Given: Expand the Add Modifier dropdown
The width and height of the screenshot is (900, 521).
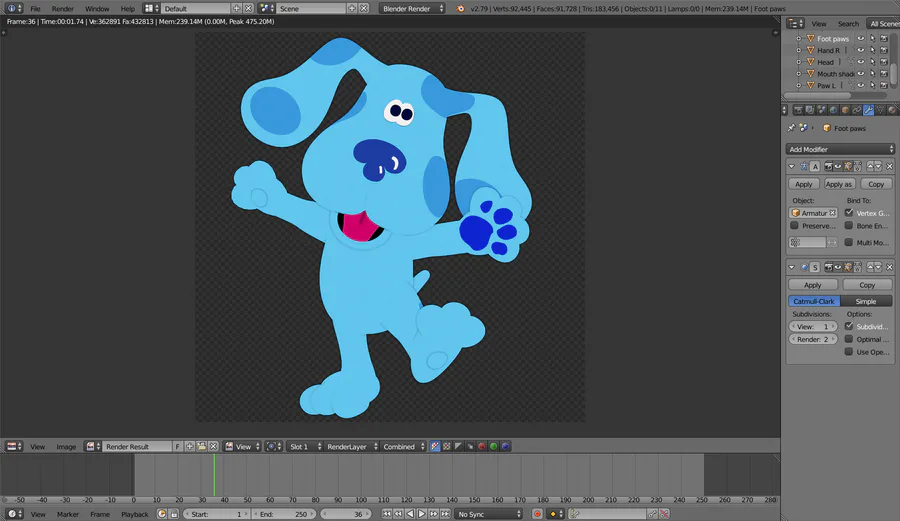Looking at the screenshot, I should coord(840,149).
